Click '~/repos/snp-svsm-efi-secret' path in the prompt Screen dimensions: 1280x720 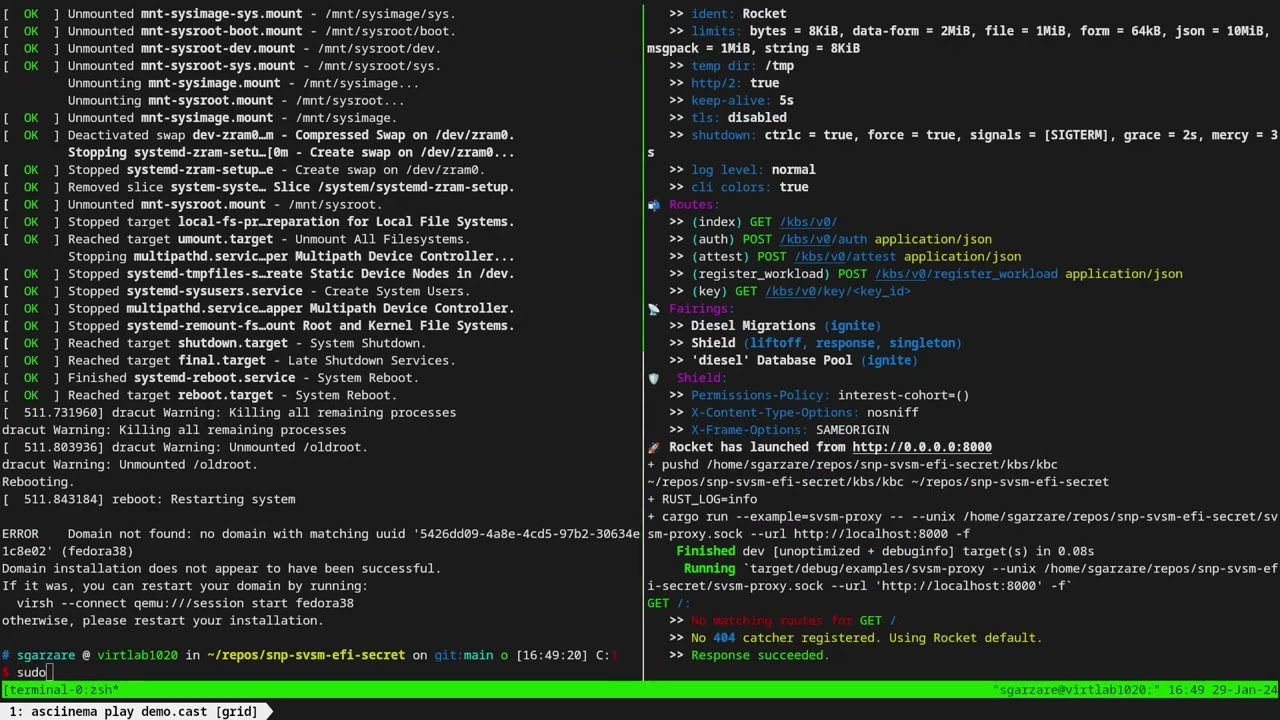(306, 655)
